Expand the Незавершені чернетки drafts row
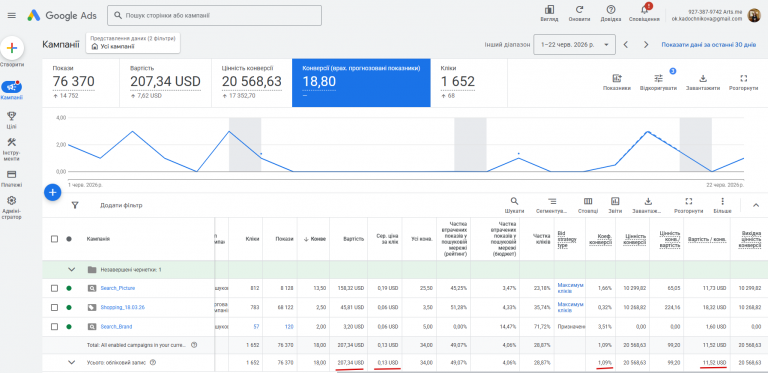The width and height of the screenshot is (768, 373). (72, 269)
